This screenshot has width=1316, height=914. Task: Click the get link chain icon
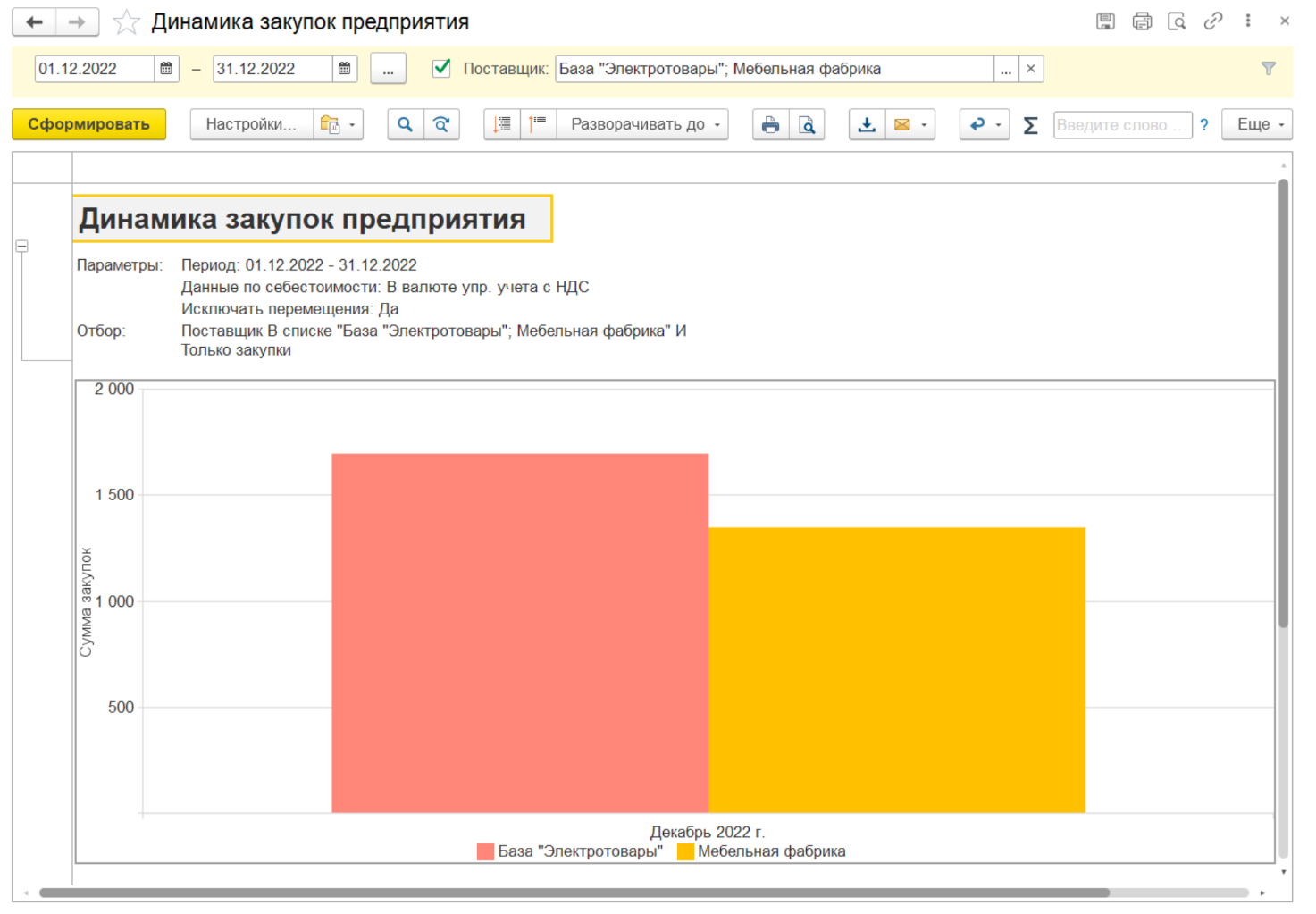pos(1212,21)
